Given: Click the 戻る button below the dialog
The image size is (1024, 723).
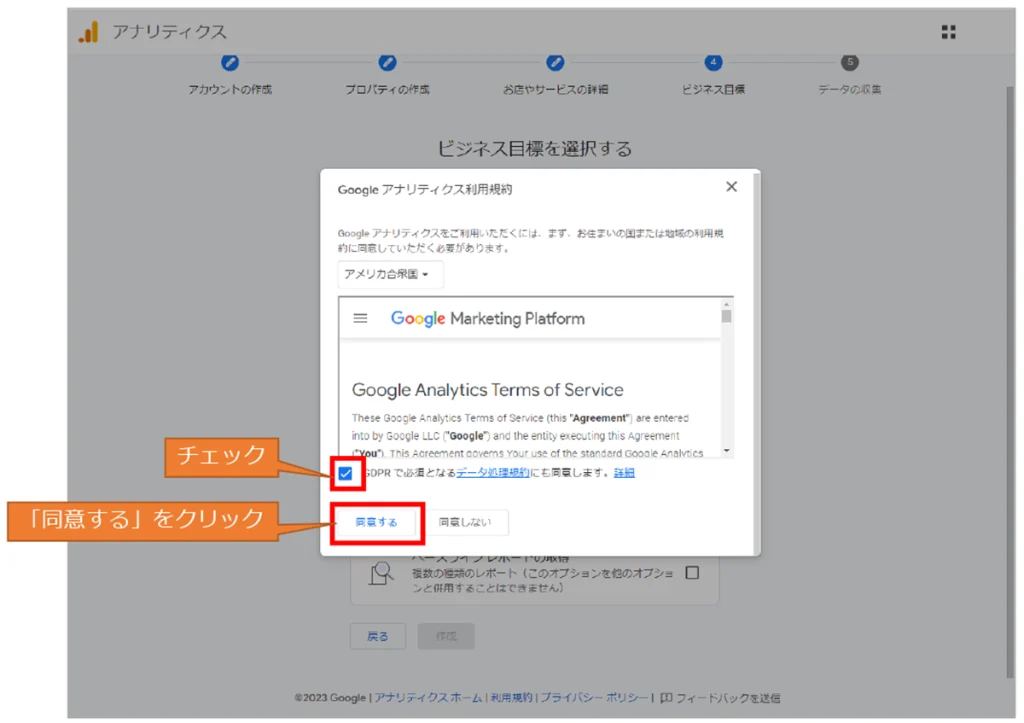Looking at the screenshot, I should tap(377, 636).
